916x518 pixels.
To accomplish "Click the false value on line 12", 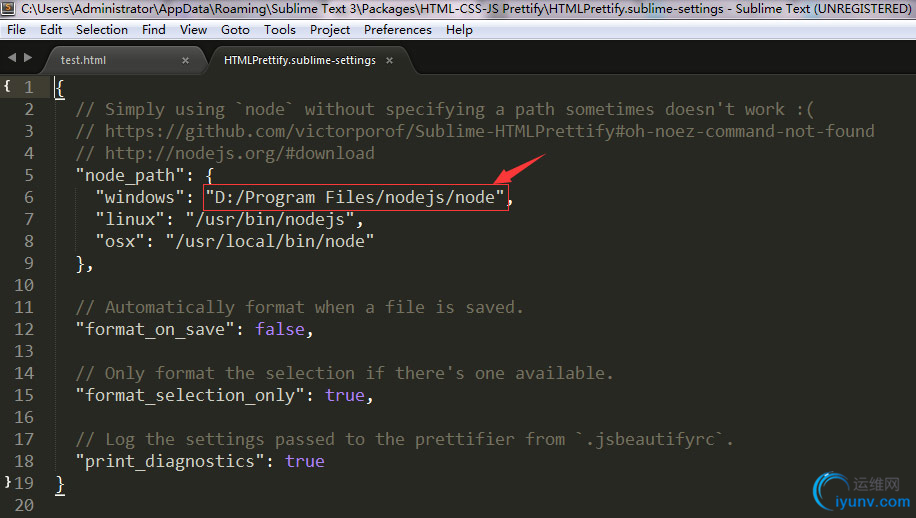I will coord(280,329).
